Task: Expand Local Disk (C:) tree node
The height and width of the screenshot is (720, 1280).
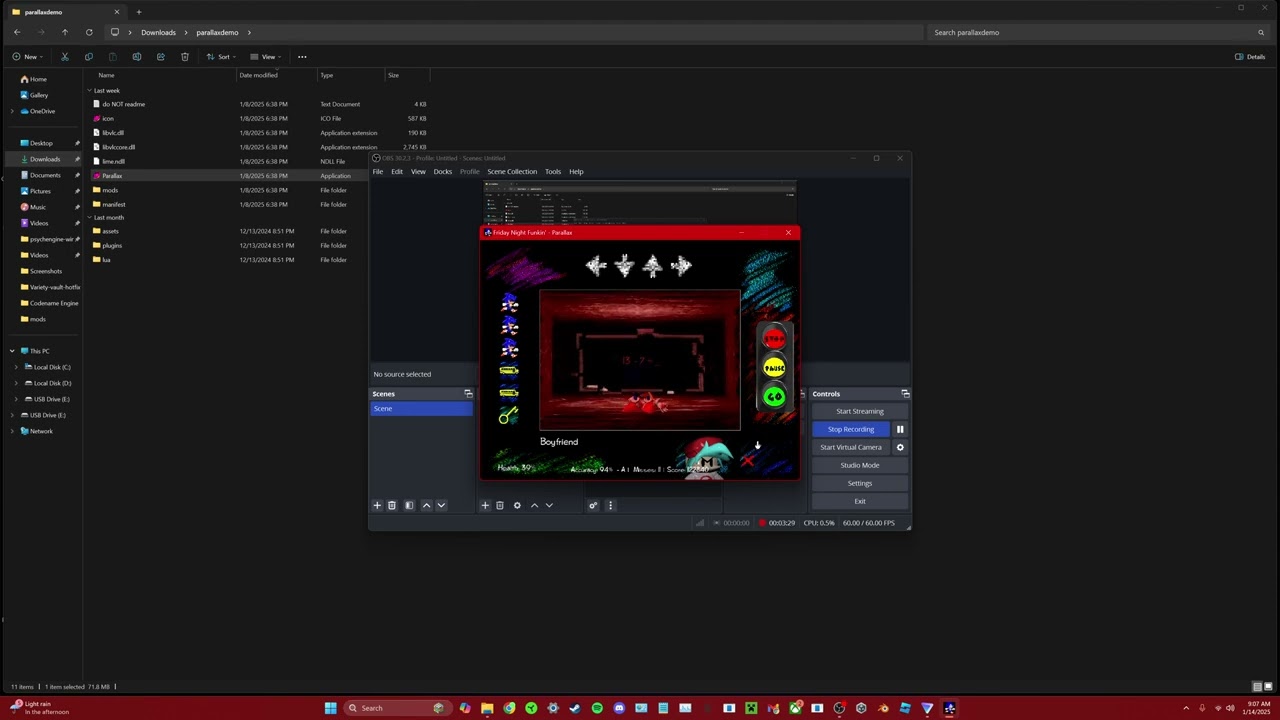Action: 16,367
